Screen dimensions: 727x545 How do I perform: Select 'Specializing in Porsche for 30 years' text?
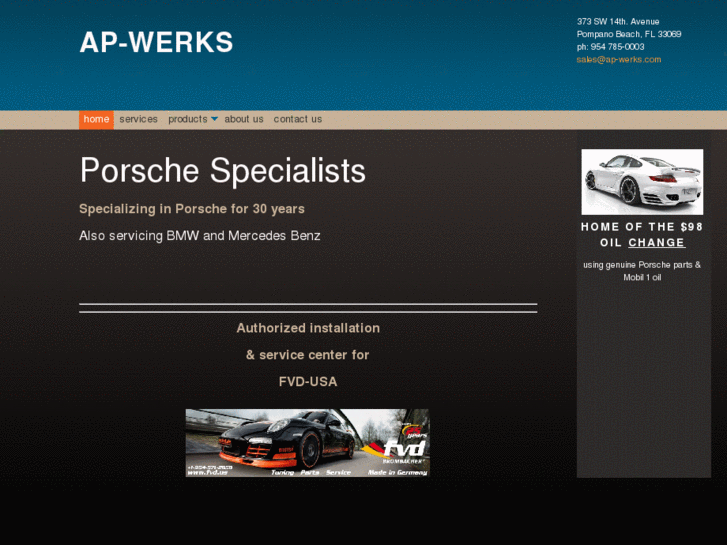click(x=191, y=209)
